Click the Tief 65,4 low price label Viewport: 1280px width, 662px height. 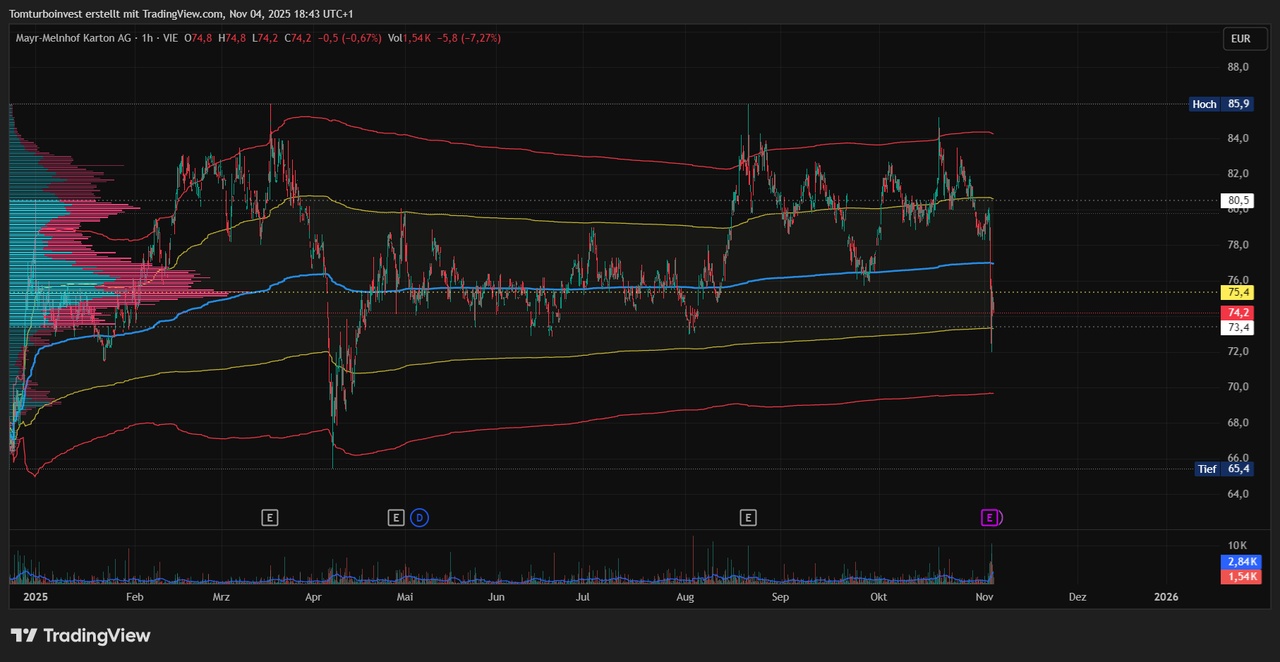1224,469
